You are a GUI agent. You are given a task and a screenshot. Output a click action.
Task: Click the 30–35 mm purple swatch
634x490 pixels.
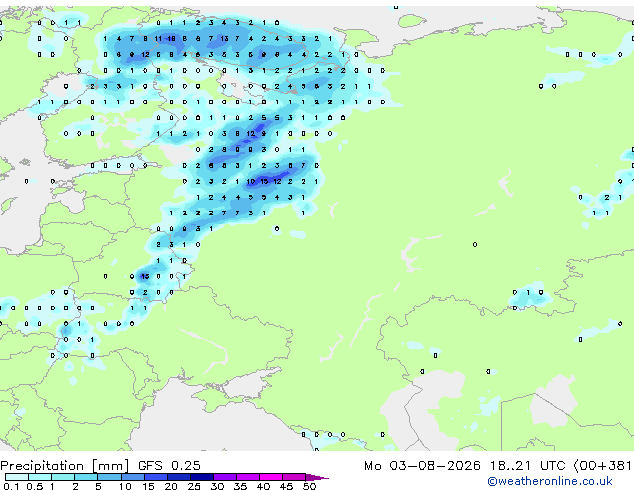tap(224, 477)
